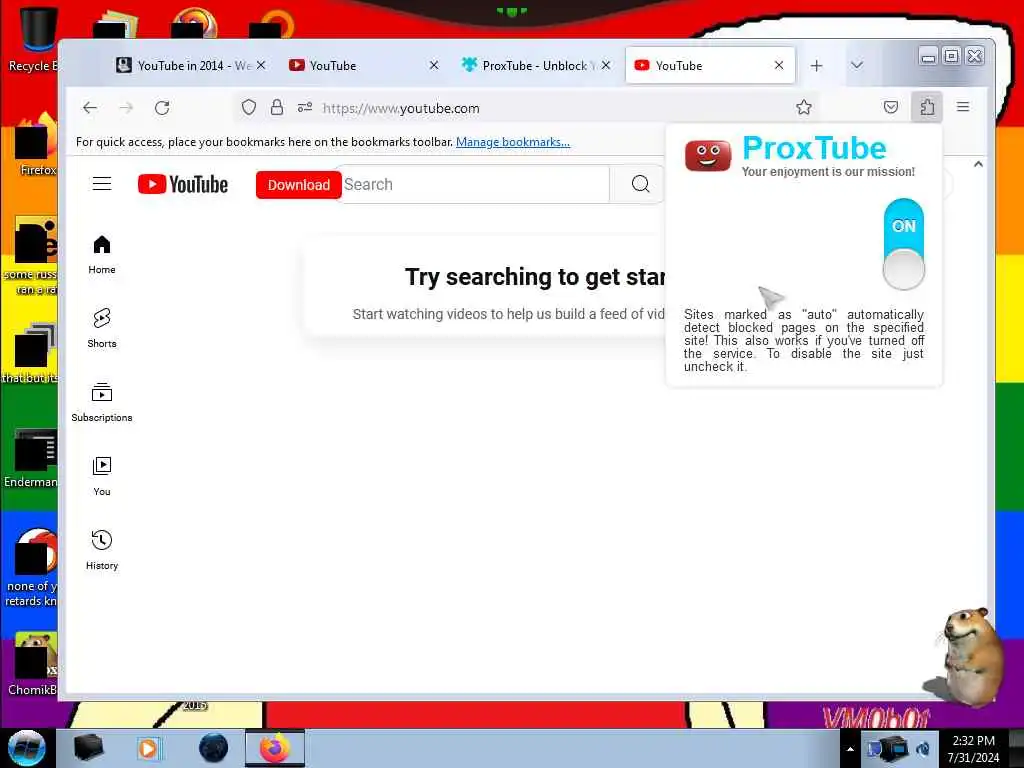Click the up arrow at page scrollbar top
Viewport: 1024px width, 768px height.
pyautogui.click(x=978, y=165)
